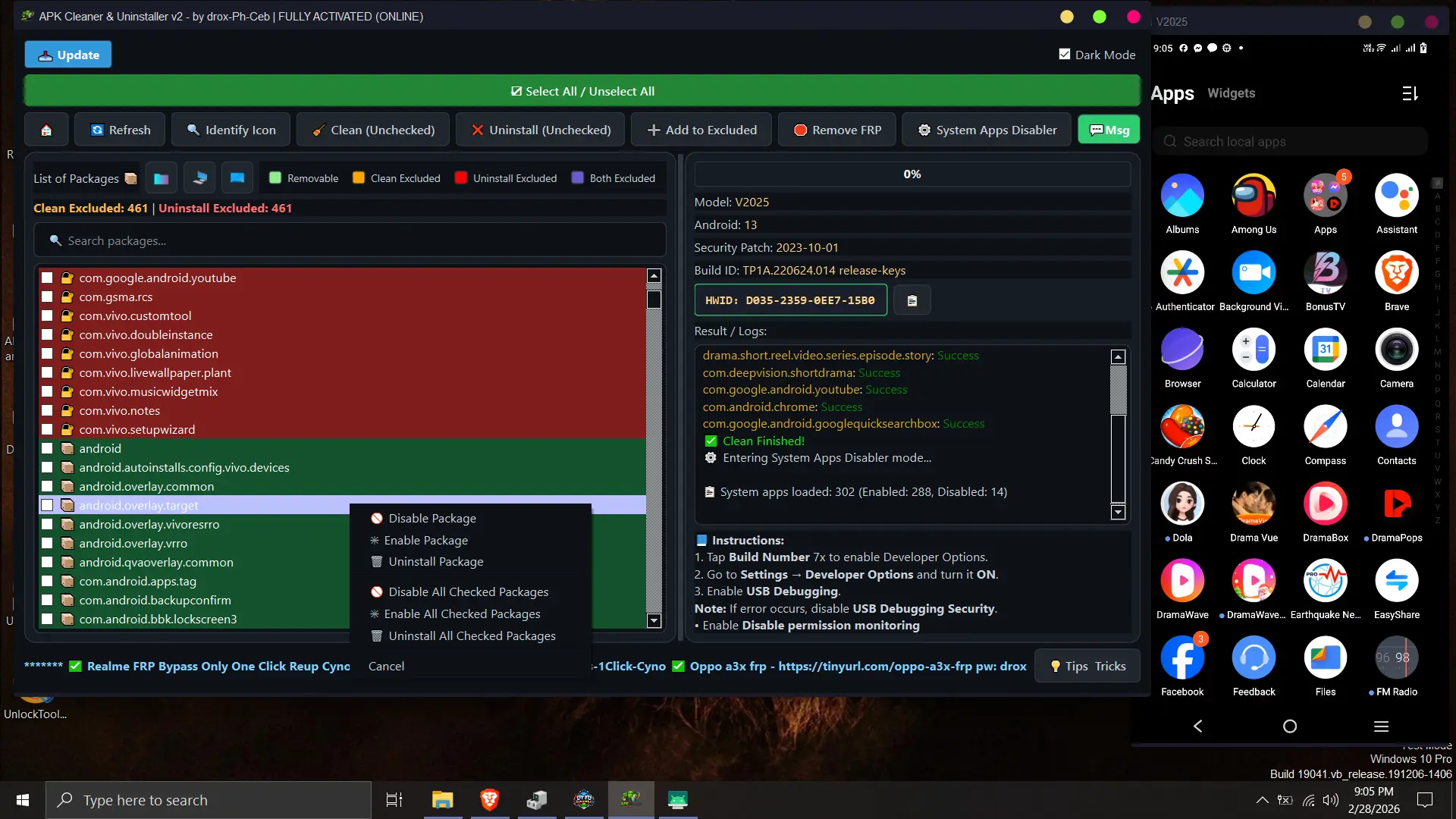Refresh the package list
The image size is (1456, 819).
point(121,130)
